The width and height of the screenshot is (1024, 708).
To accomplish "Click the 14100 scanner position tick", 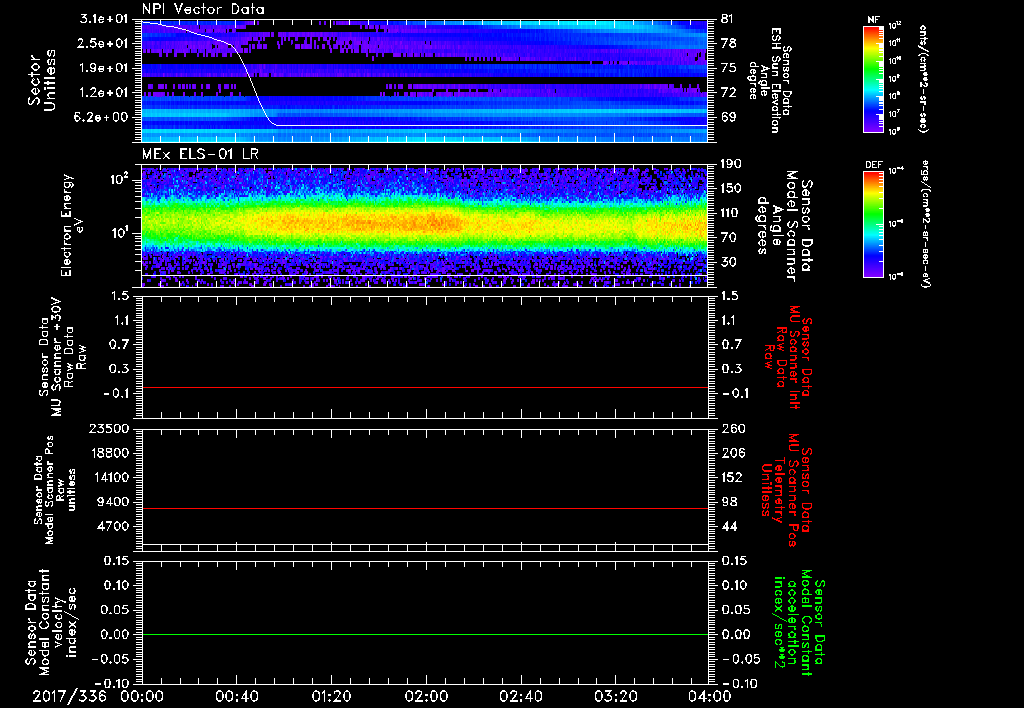I will click(x=112, y=477).
